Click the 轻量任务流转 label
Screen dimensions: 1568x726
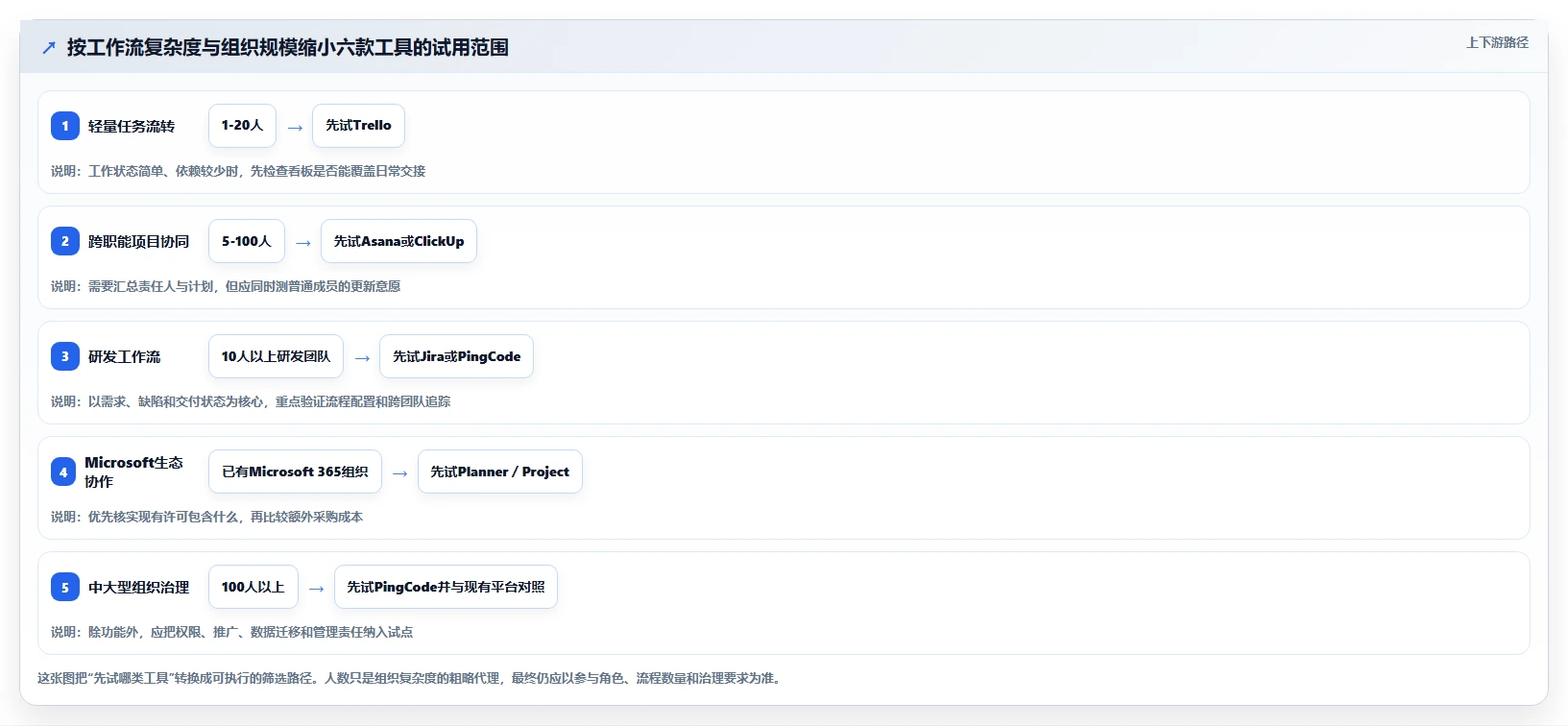coord(132,126)
